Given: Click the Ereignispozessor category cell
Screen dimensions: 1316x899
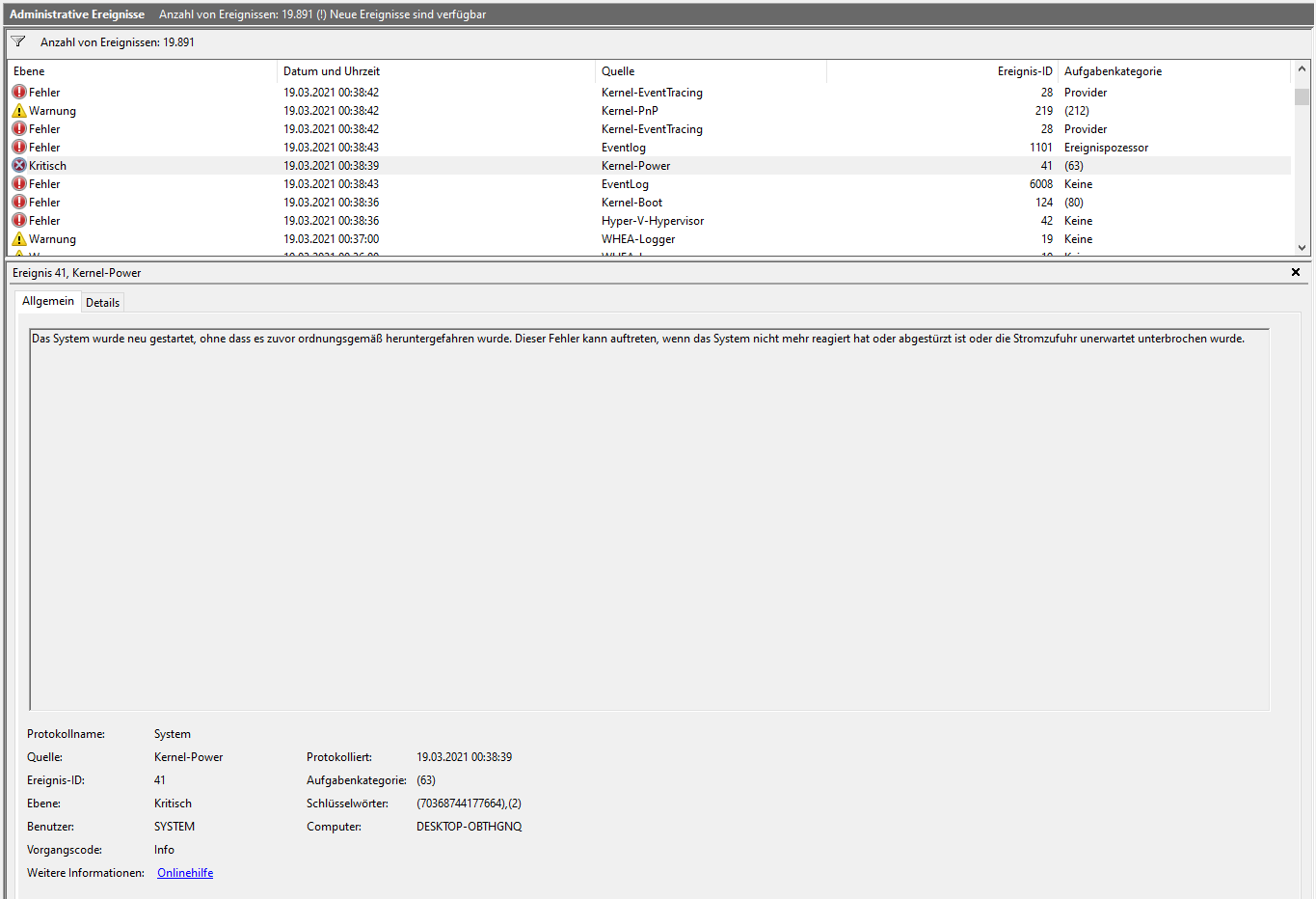Looking at the screenshot, I should (1106, 148).
